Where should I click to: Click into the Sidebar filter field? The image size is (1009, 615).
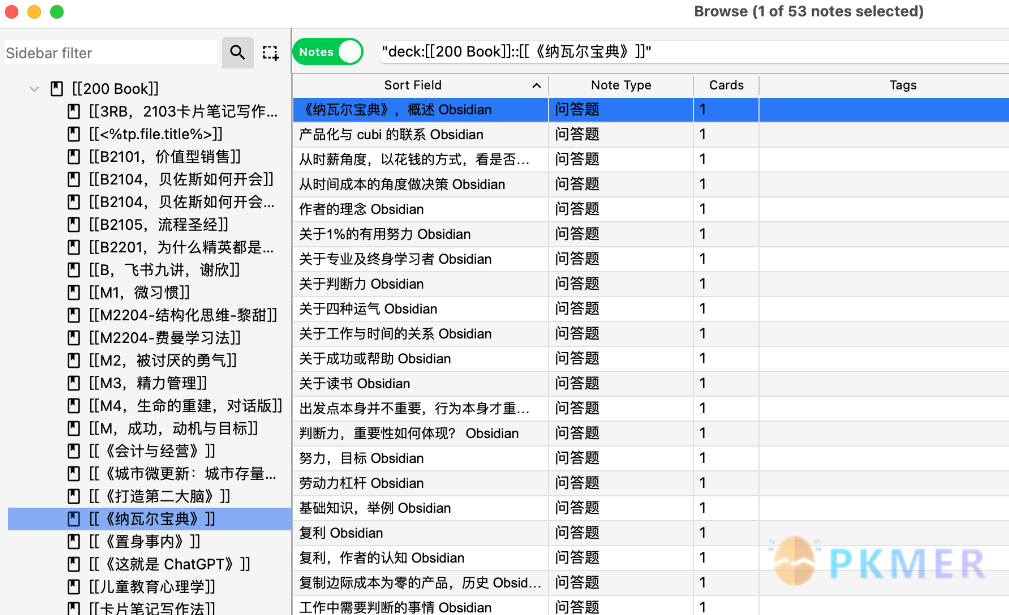[111, 53]
